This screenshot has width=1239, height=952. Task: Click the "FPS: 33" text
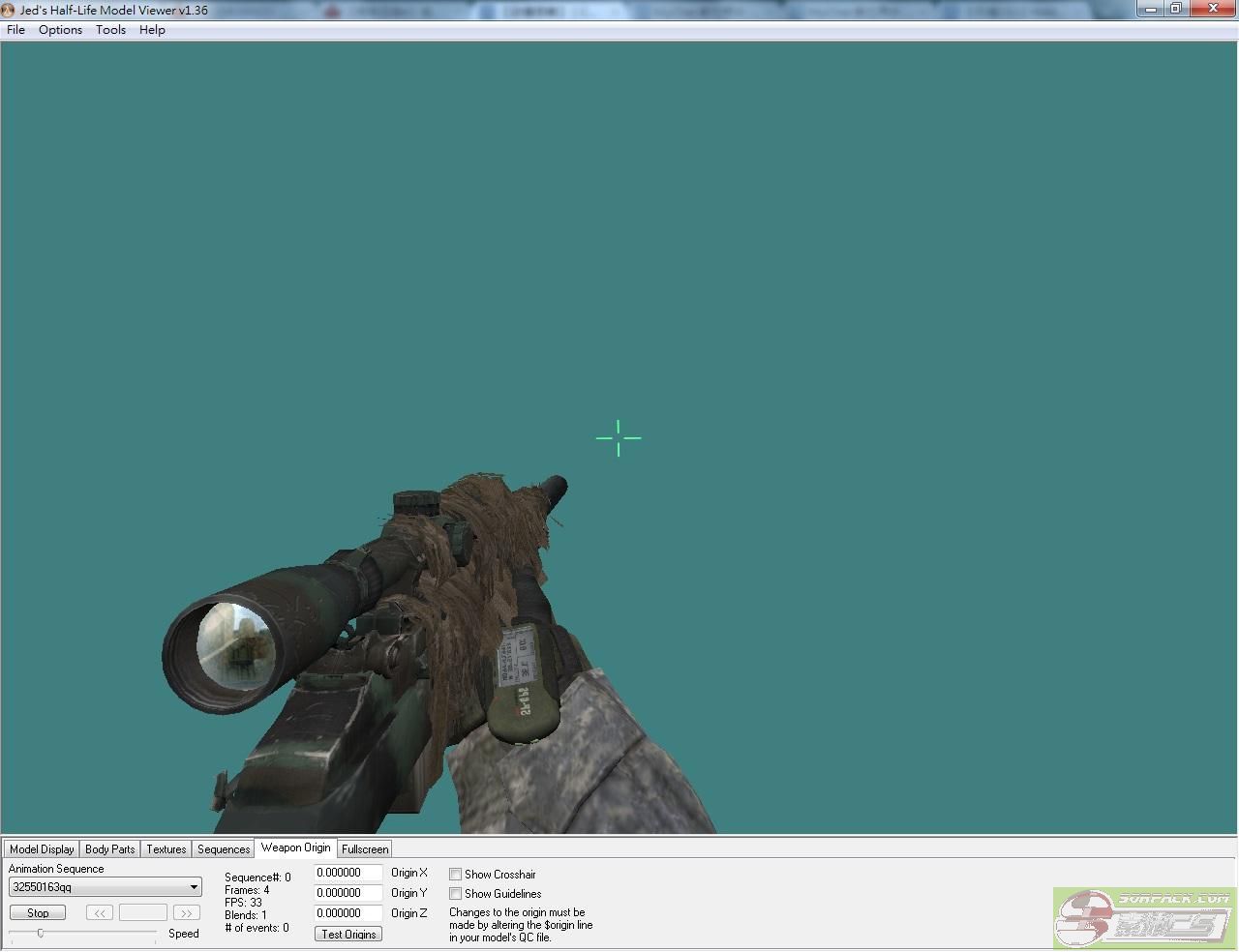tap(243, 903)
